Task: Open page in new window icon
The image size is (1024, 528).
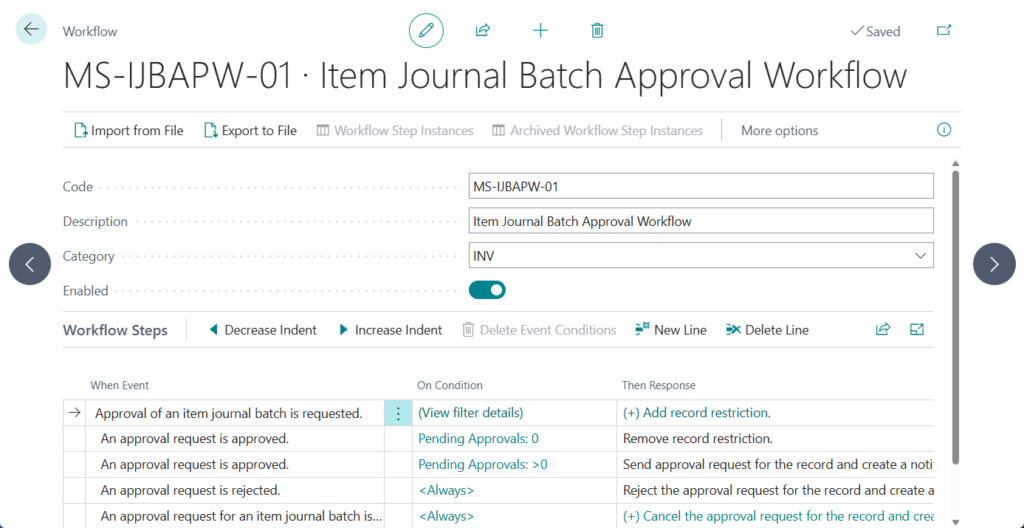Action: point(943,31)
